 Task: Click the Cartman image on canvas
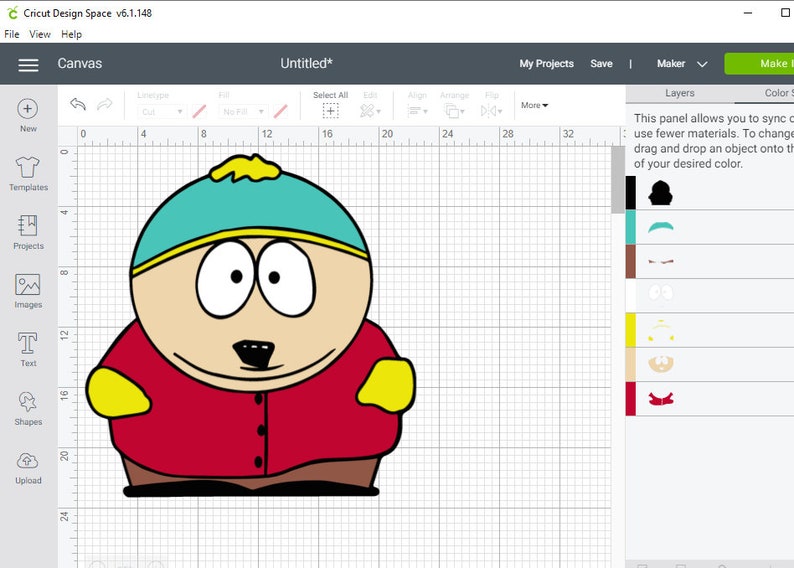(x=251, y=325)
